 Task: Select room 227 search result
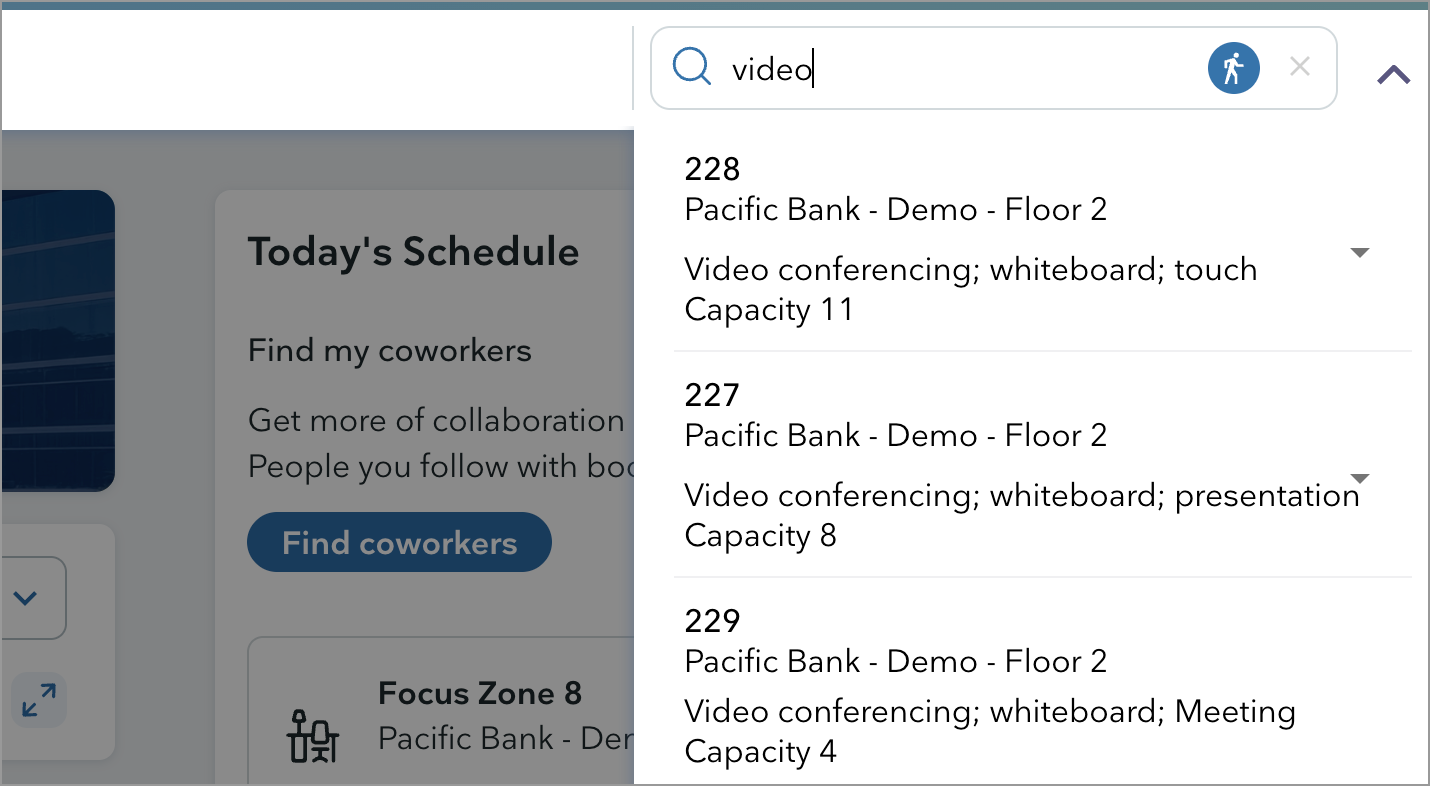pos(1043,465)
